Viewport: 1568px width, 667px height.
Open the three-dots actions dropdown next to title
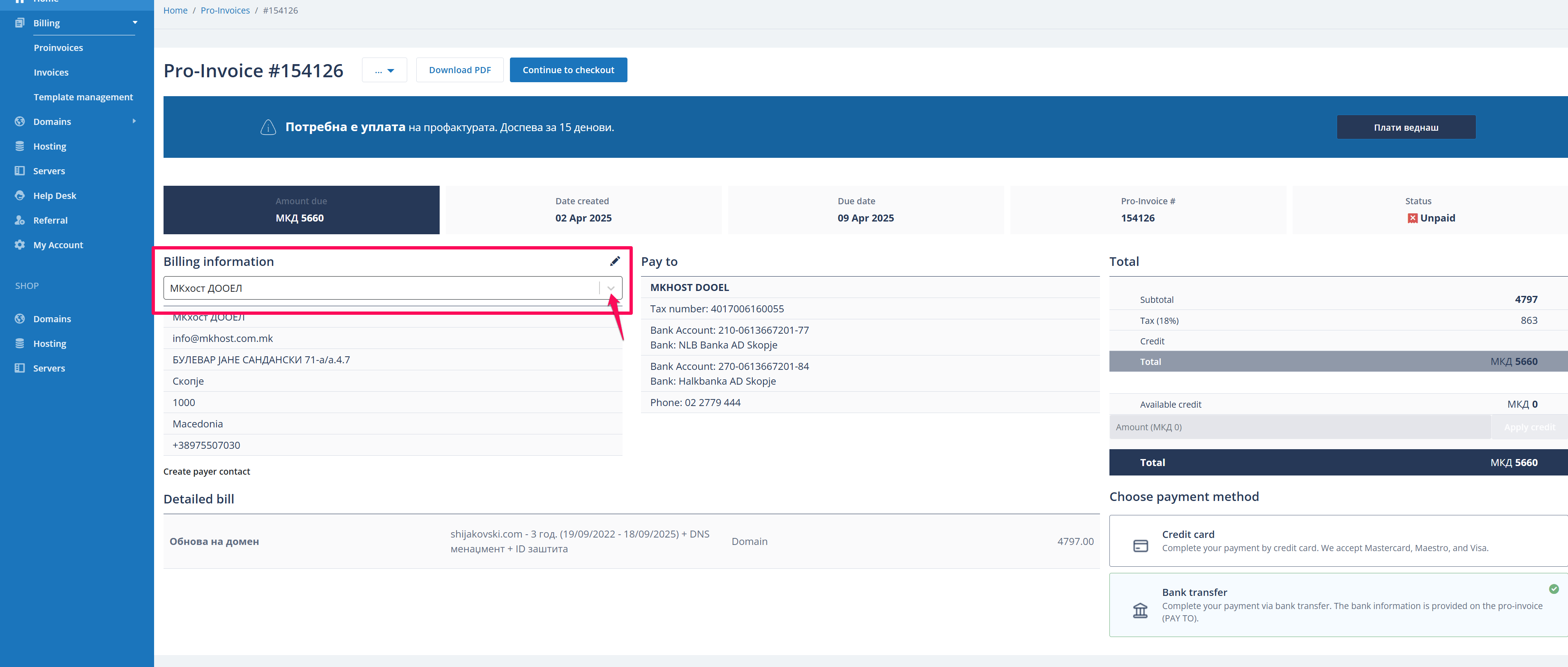coord(384,70)
